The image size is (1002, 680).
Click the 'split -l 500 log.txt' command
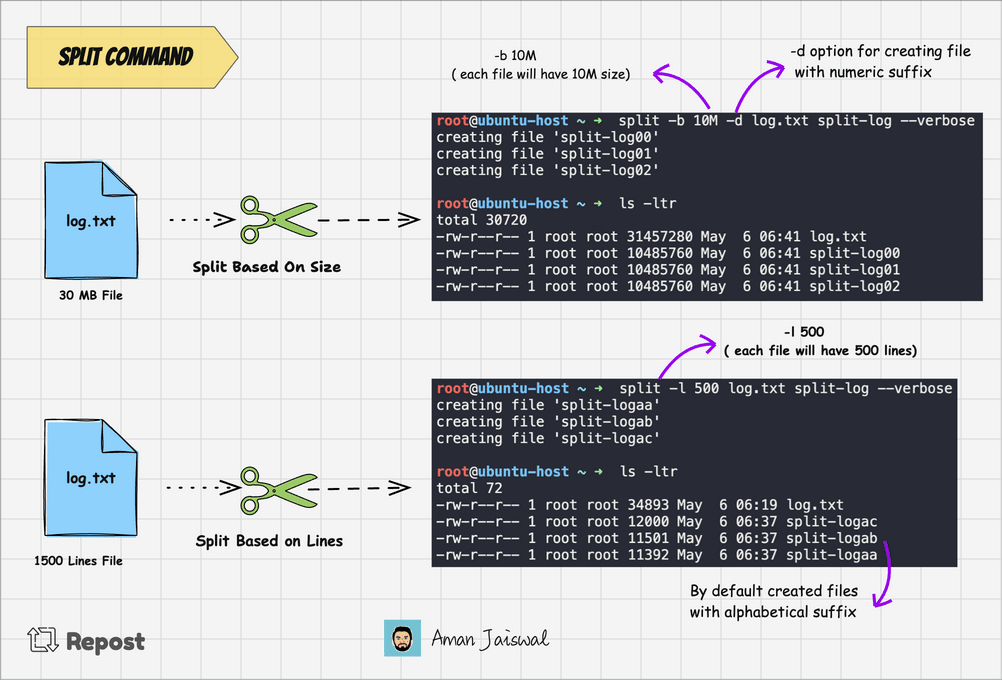[x=785, y=389]
